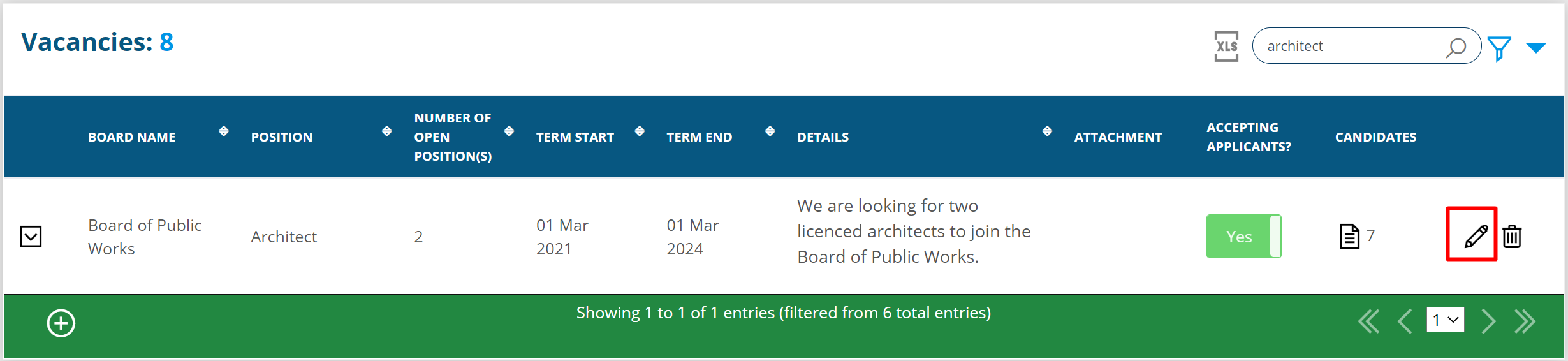The image size is (1568, 361).
Task: Export vacancies to XLS file
Action: pos(1226,47)
